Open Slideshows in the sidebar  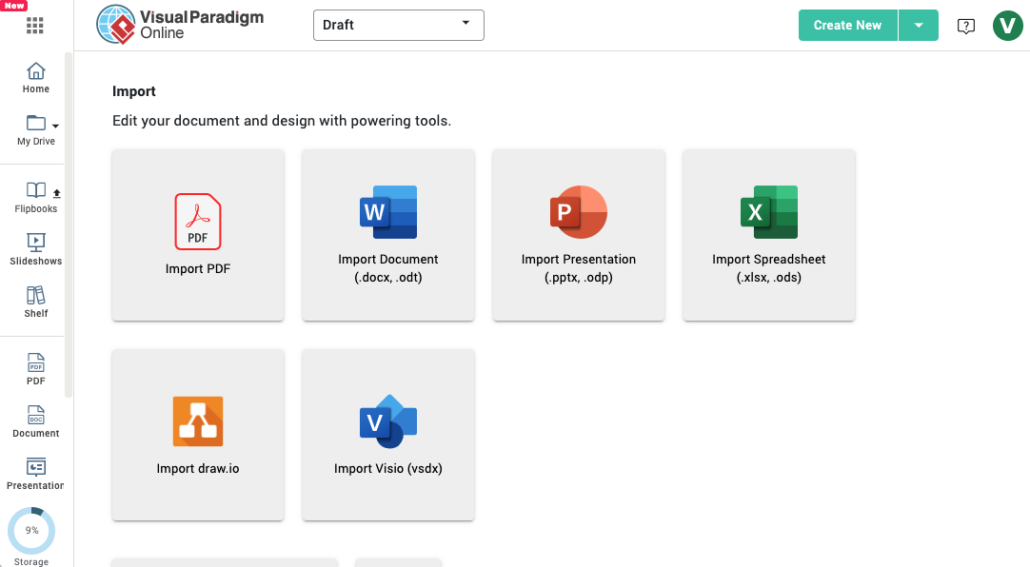[36, 249]
